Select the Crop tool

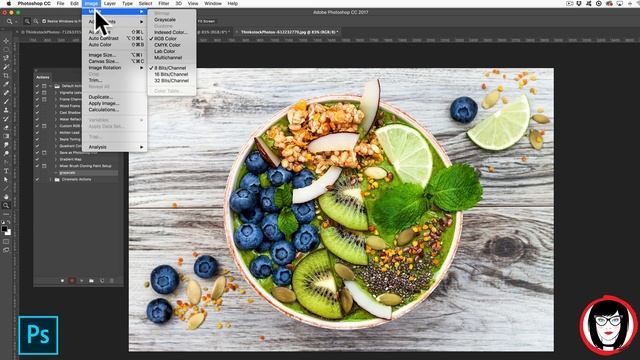tap(6, 76)
